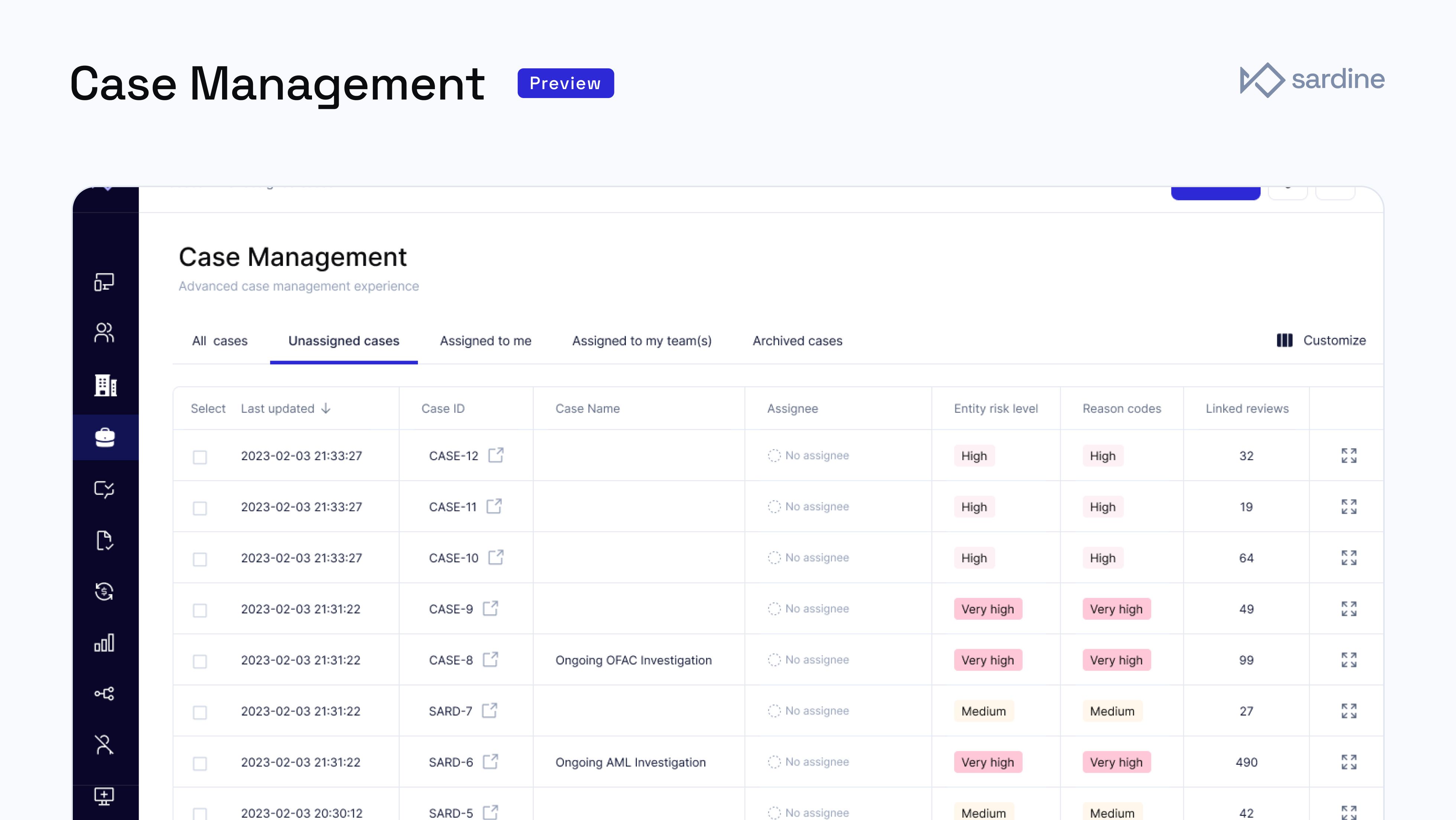
Task: Expand the CASE-11 row details
Action: (x=1349, y=507)
